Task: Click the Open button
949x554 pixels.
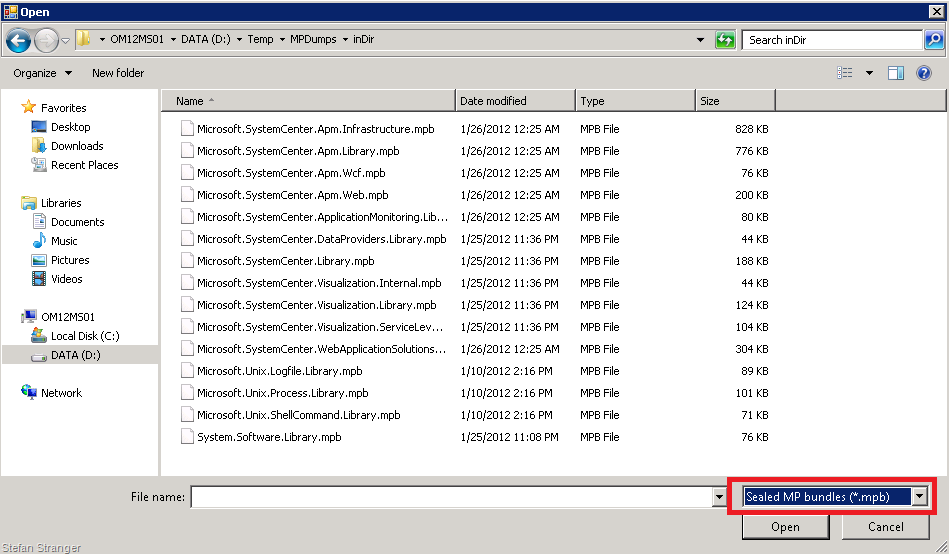Action: [785, 527]
